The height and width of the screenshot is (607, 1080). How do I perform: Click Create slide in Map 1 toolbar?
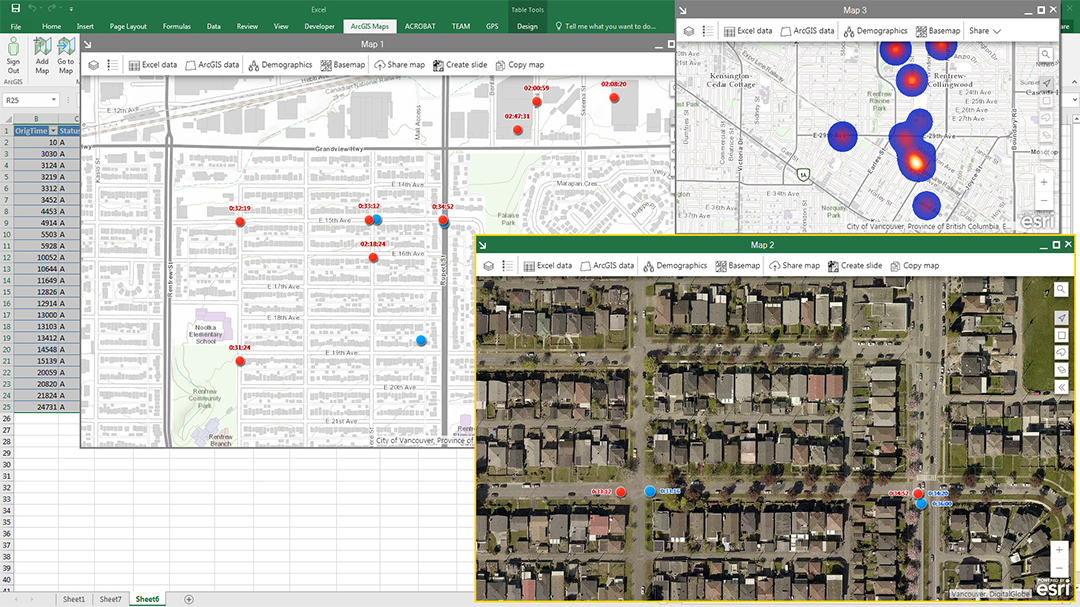click(460, 65)
